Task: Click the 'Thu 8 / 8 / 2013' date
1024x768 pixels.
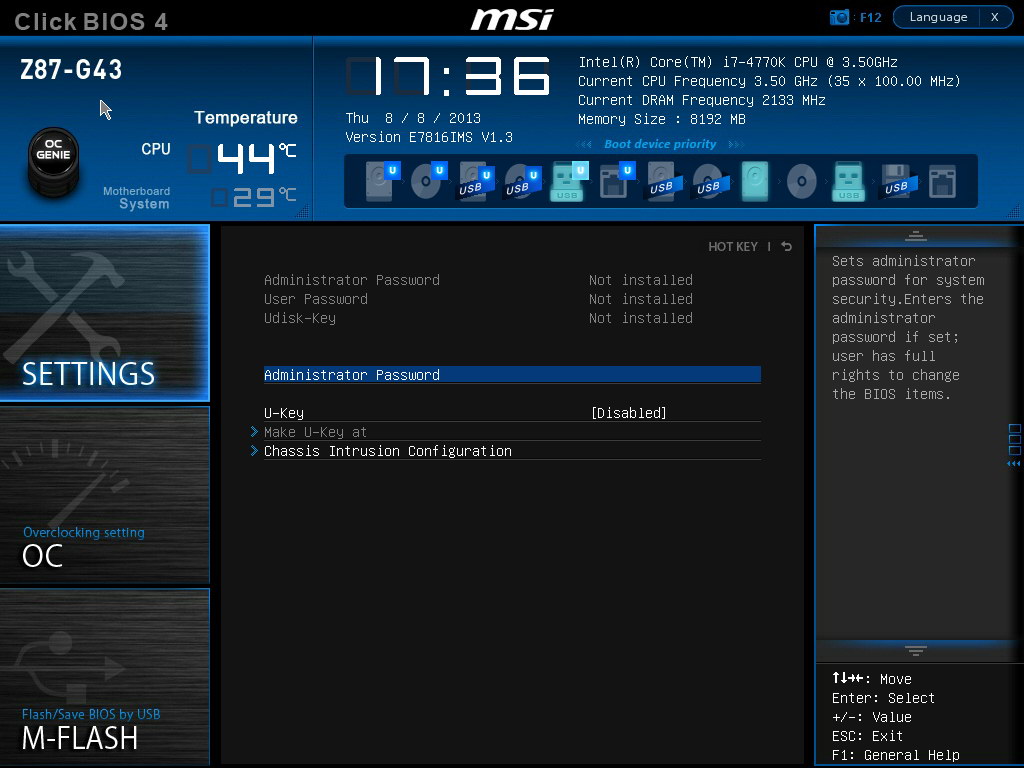Action: [x=413, y=118]
